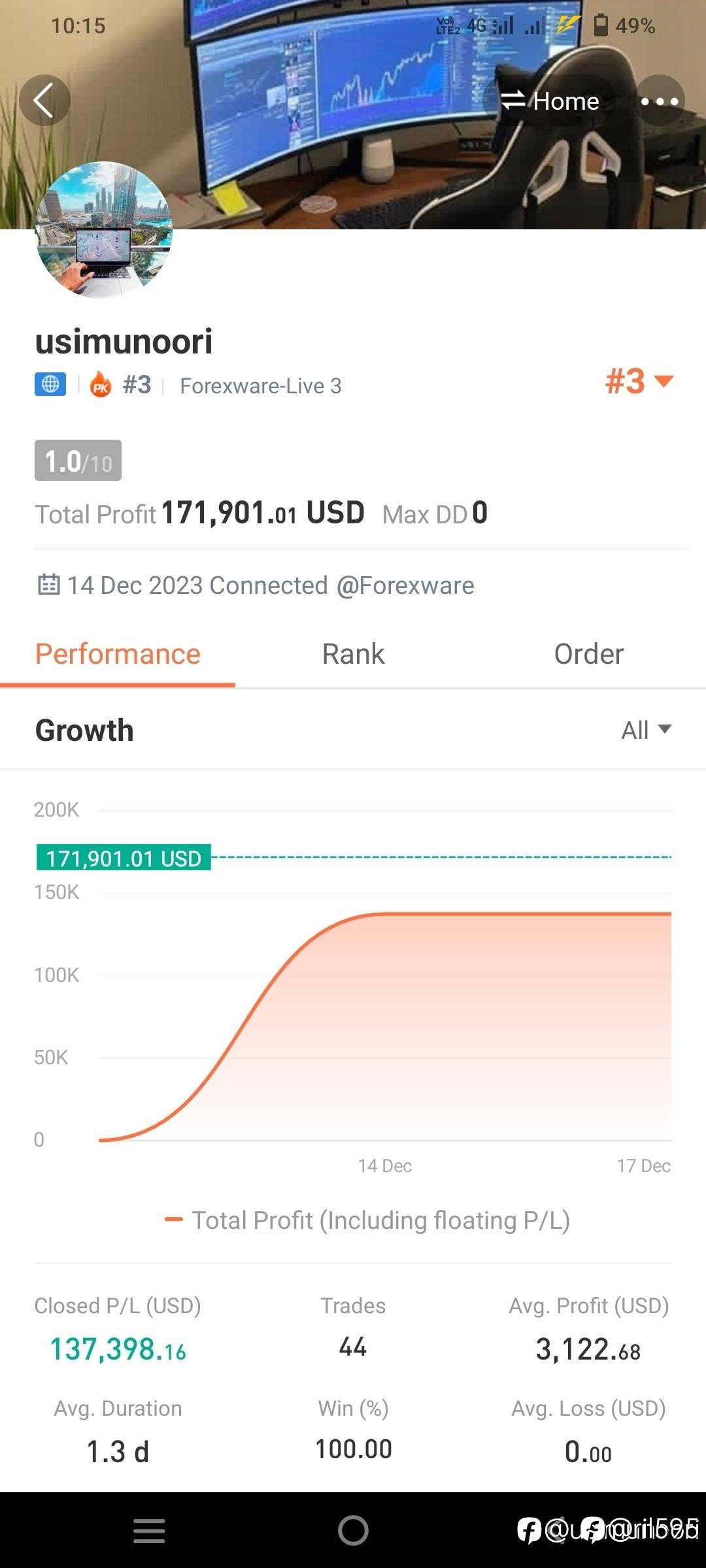706x1568 pixels.
Task: Expand the All time range dropdown
Action: pos(646,730)
